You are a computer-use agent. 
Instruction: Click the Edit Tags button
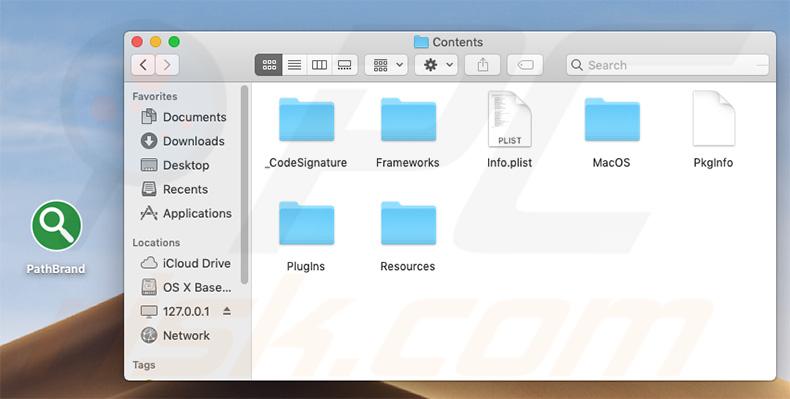[x=525, y=65]
